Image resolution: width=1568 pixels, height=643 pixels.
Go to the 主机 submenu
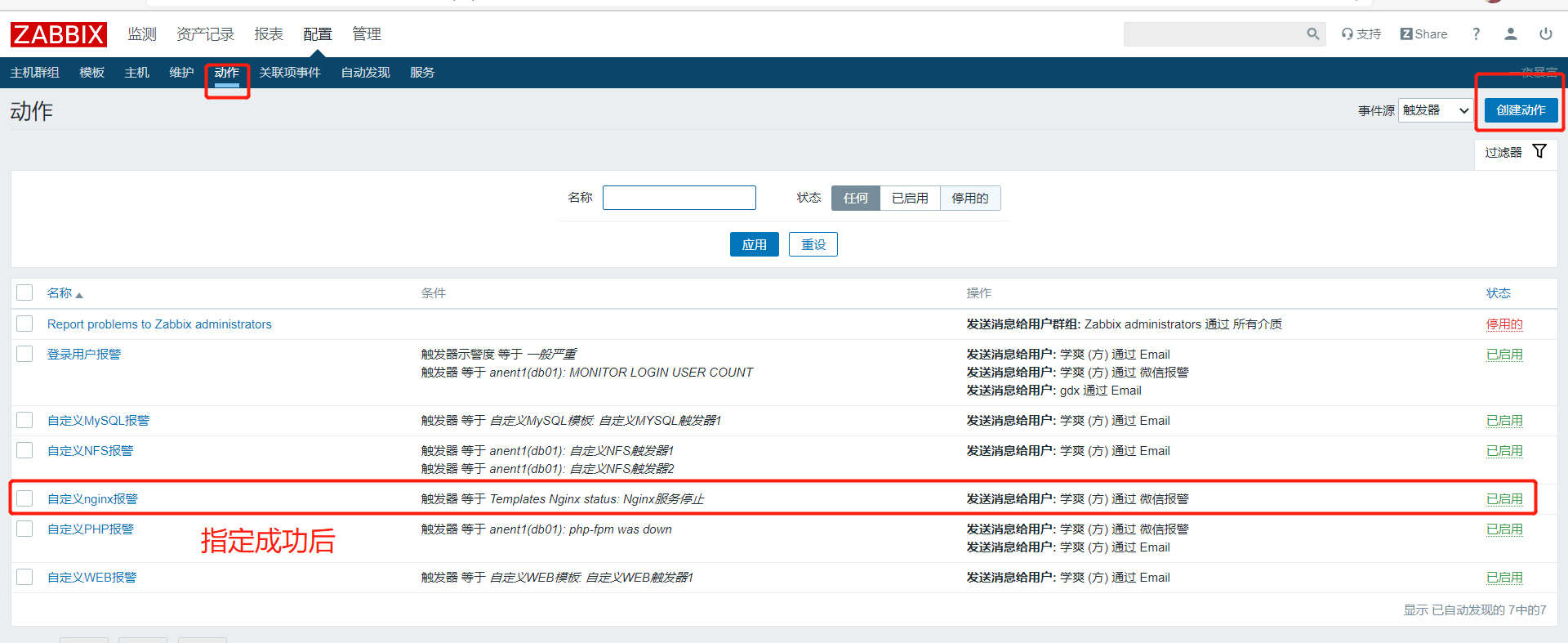tap(137, 73)
